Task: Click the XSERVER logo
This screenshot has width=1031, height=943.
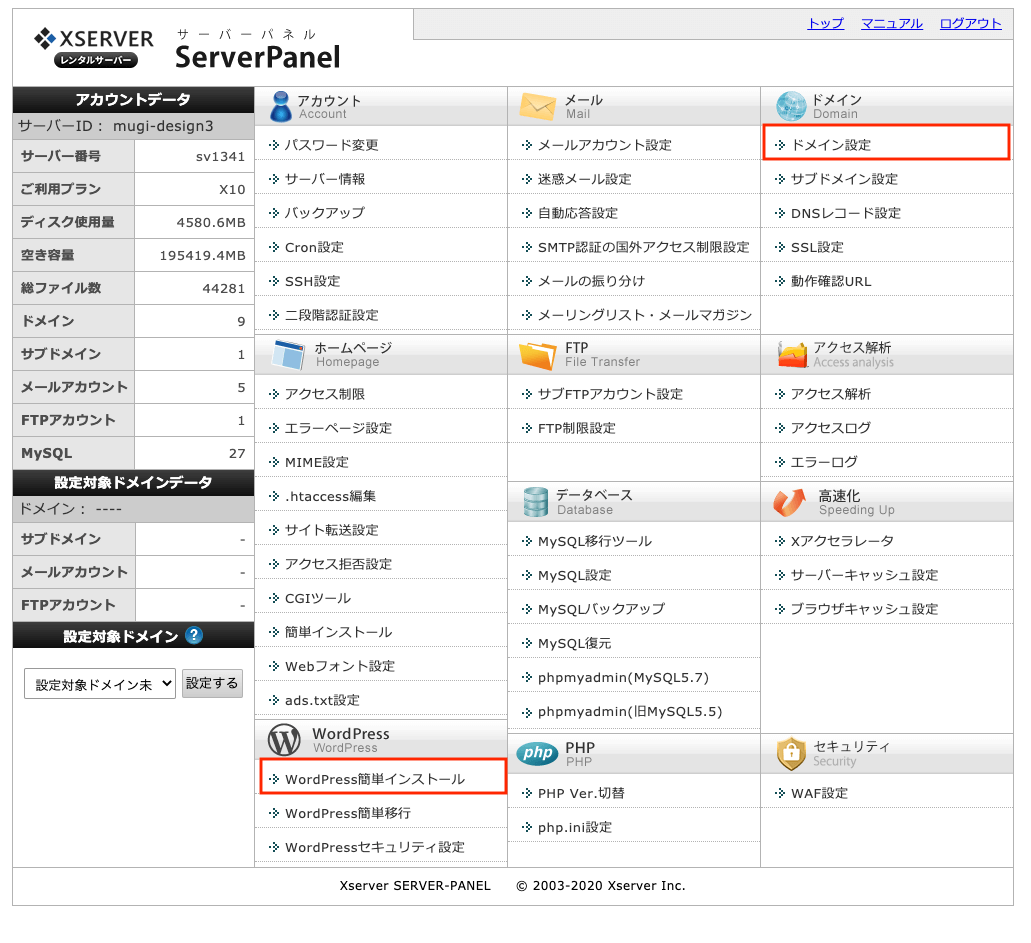Action: pos(93,47)
